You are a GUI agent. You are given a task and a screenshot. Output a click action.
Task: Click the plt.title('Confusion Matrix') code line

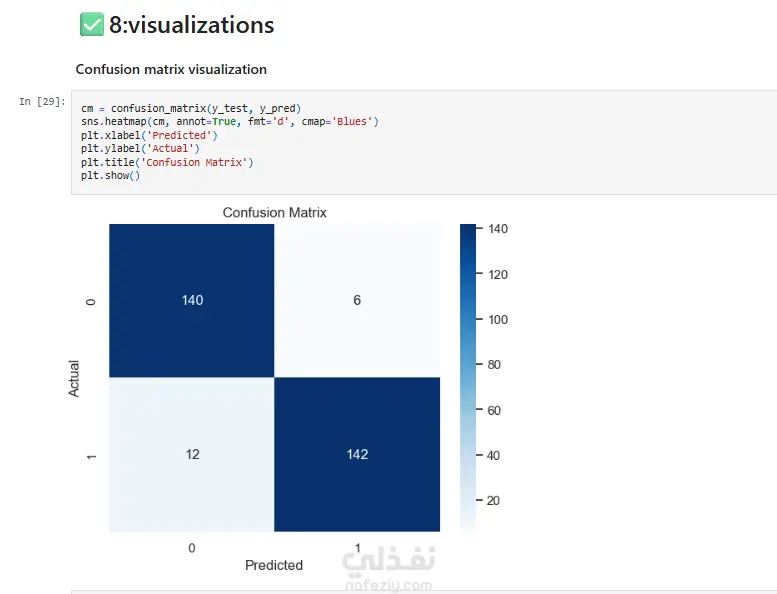(x=168, y=162)
